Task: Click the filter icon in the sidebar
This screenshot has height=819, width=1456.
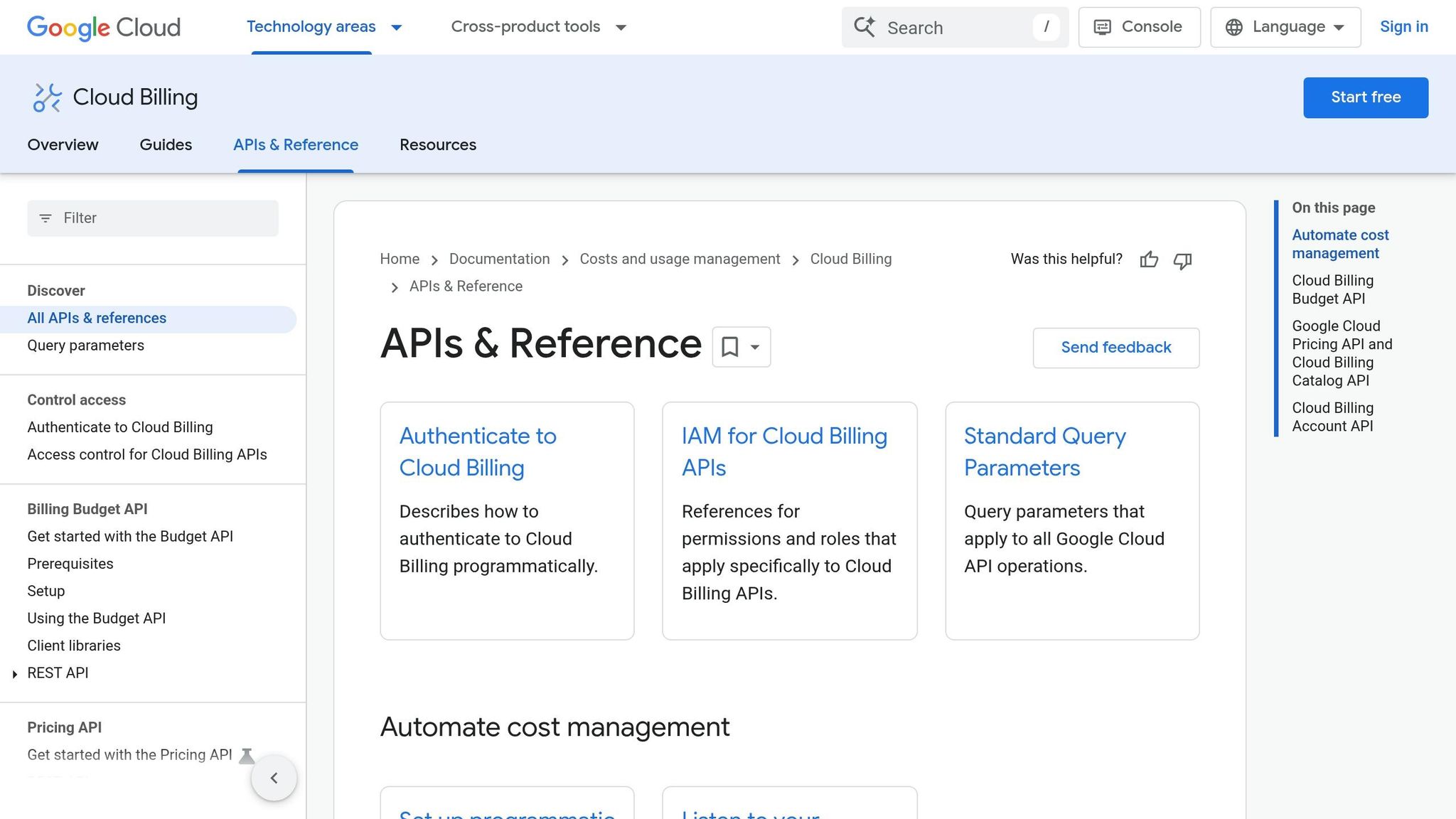Action: tap(45, 218)
